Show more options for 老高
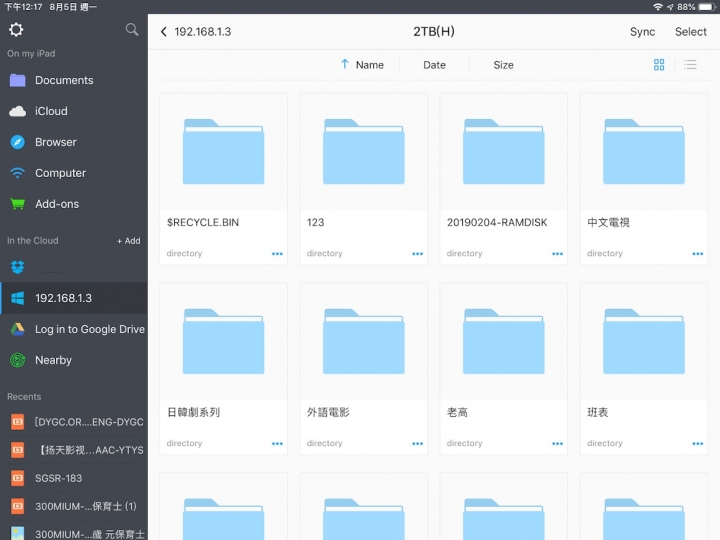 pyautogui.click(x=557, y=444)
